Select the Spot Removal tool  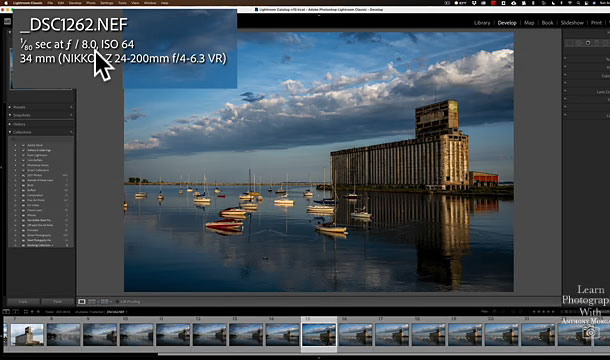click(578, 43)
